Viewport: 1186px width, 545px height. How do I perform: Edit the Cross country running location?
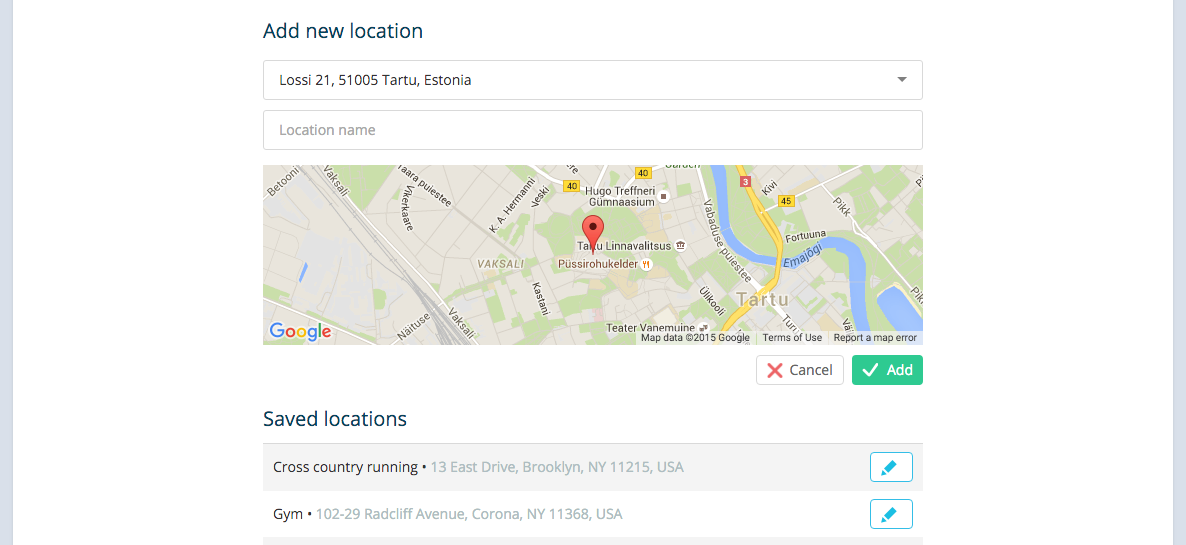coord(891,467)
